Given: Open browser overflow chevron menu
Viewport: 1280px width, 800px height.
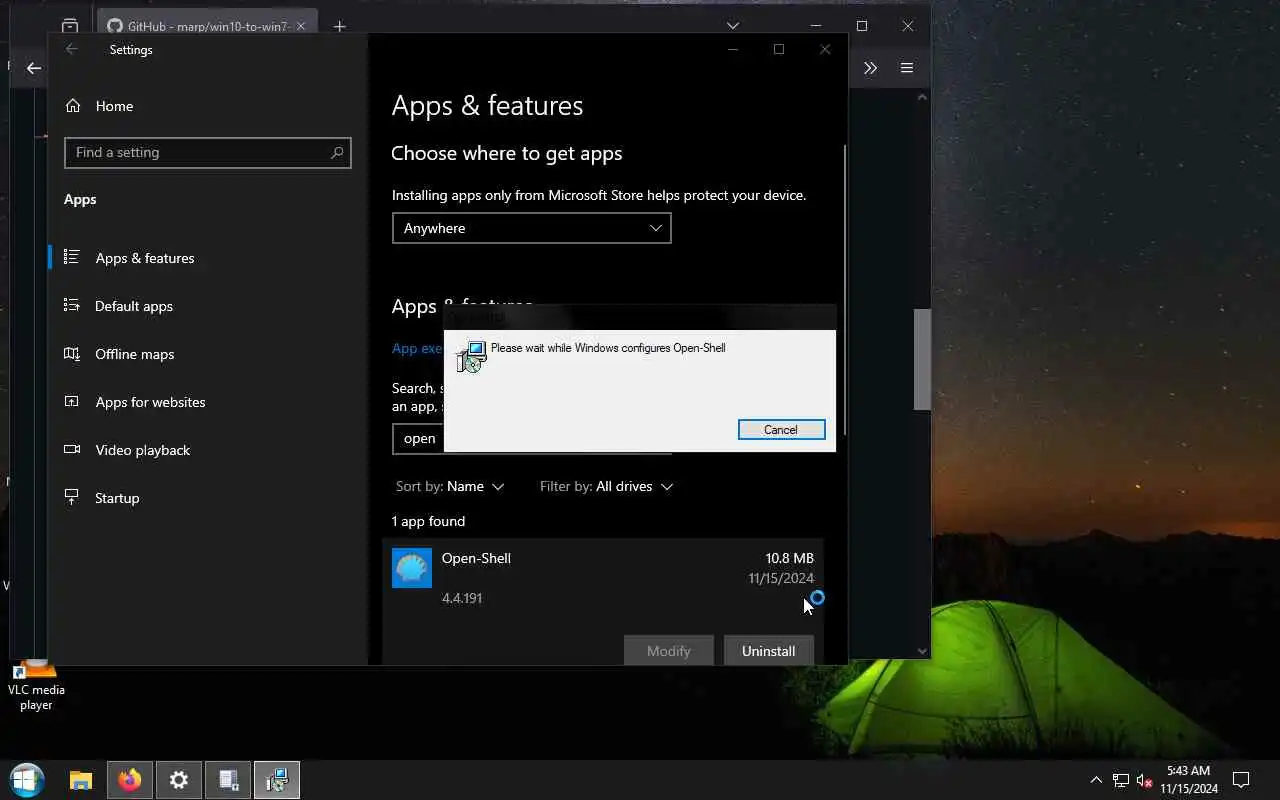Looking at the screenshot, I should click(870, 68).
